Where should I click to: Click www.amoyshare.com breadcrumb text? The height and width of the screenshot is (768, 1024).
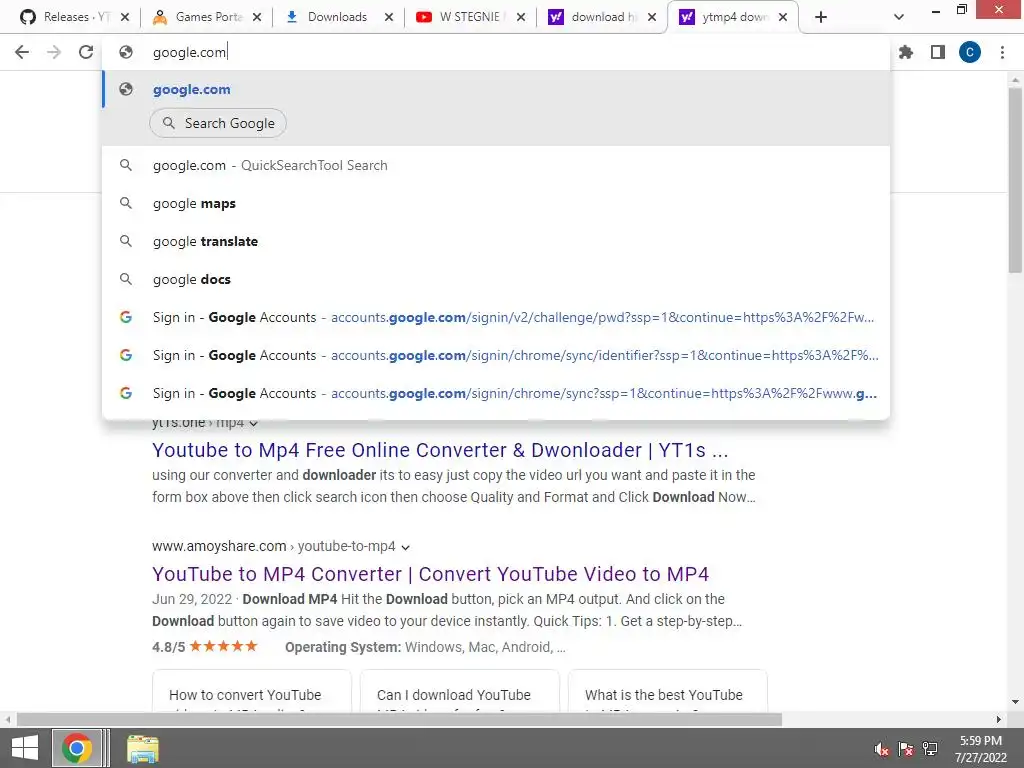219,546
